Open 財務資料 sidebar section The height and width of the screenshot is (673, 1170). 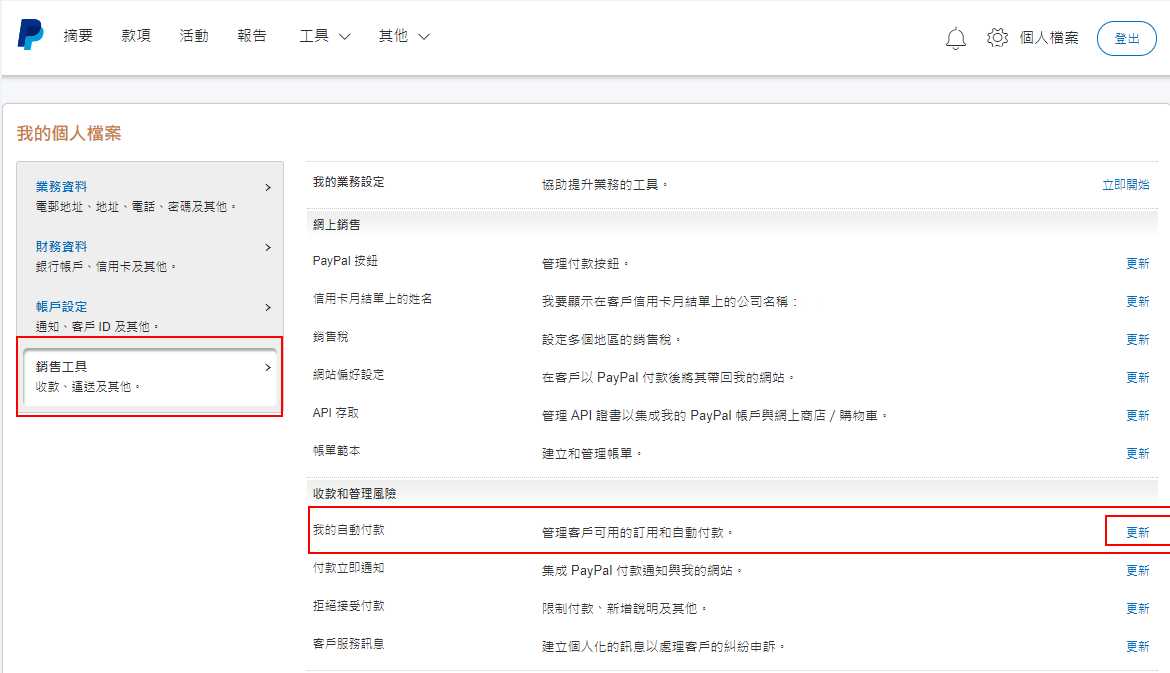[61, 246]
